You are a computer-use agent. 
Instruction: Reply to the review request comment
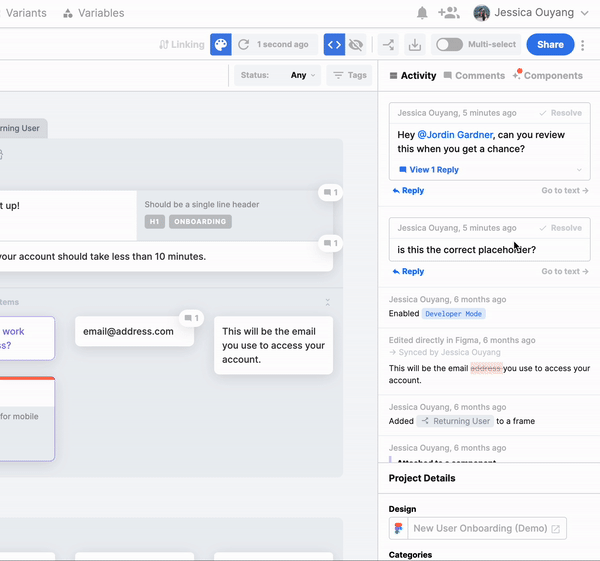(x=408, y=190)
